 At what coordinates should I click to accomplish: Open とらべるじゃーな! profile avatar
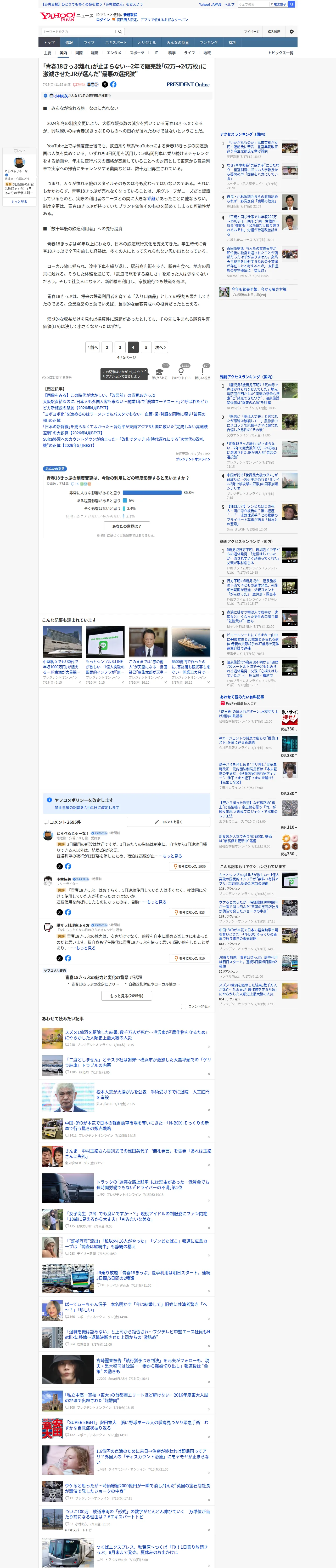pos(48,836)
